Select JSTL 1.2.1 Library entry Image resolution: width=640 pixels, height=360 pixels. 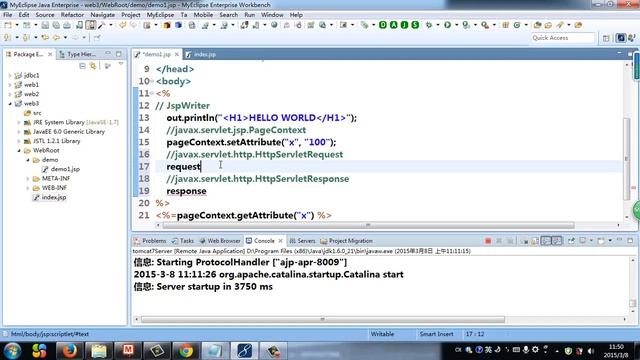[x=57, y=141]
